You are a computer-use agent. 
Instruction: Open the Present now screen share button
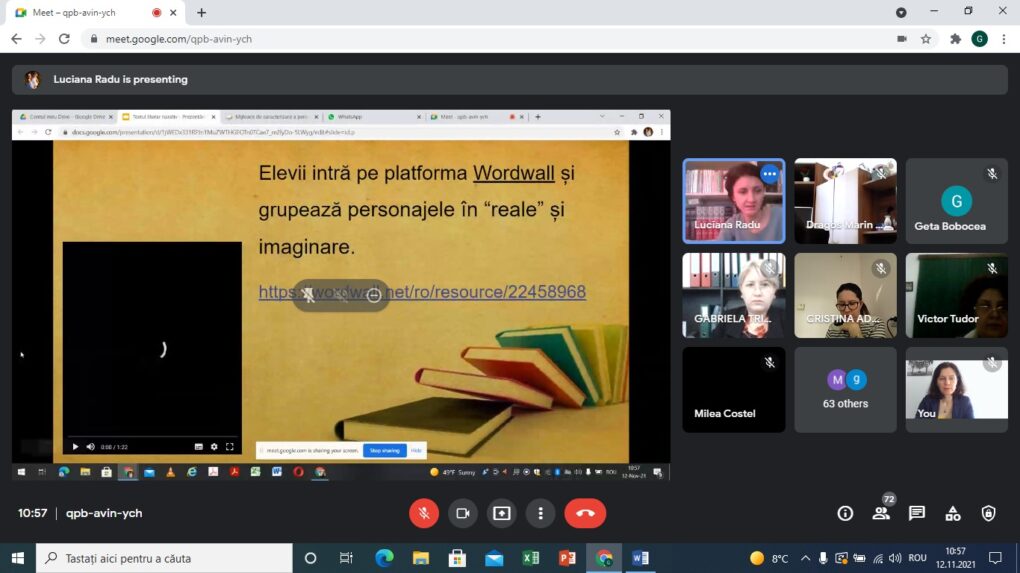tap(502, 513)
